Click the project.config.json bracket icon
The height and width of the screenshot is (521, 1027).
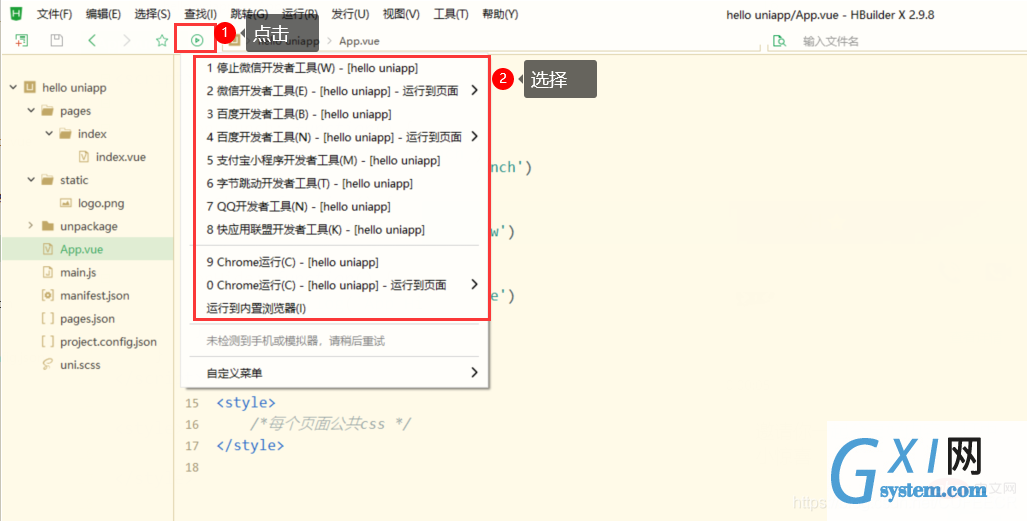[x=47, y=341]
